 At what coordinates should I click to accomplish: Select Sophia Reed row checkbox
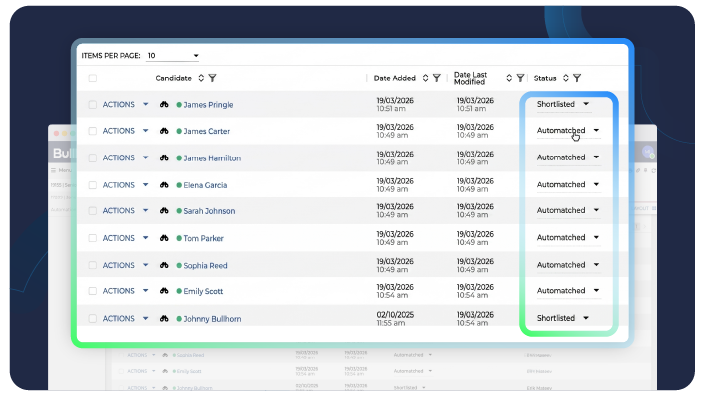(x=93, y=265)
